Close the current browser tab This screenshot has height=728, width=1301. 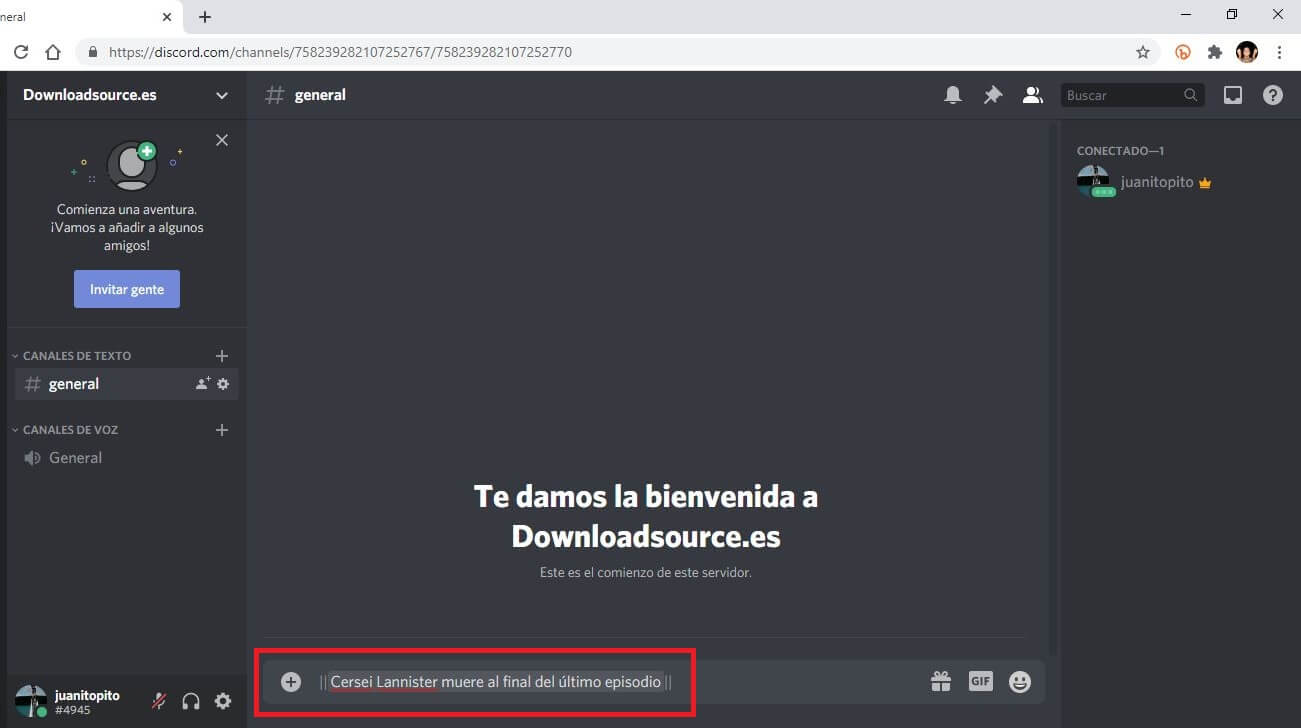point(166,17)
